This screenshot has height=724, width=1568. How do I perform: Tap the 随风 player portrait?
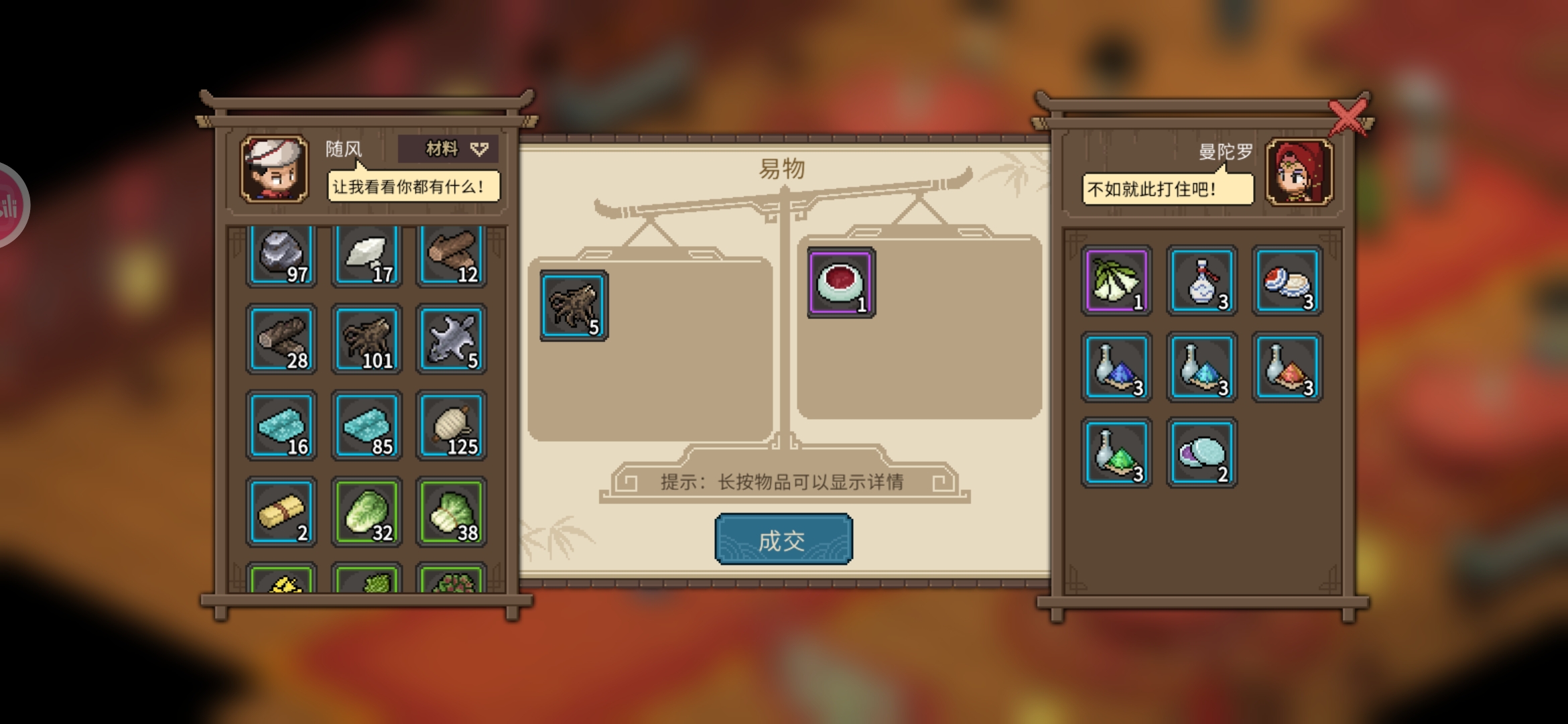click(275, 169)
